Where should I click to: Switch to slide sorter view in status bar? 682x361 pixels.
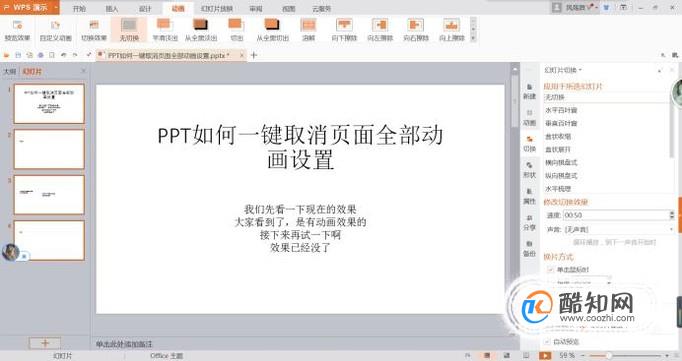(507, 355)
